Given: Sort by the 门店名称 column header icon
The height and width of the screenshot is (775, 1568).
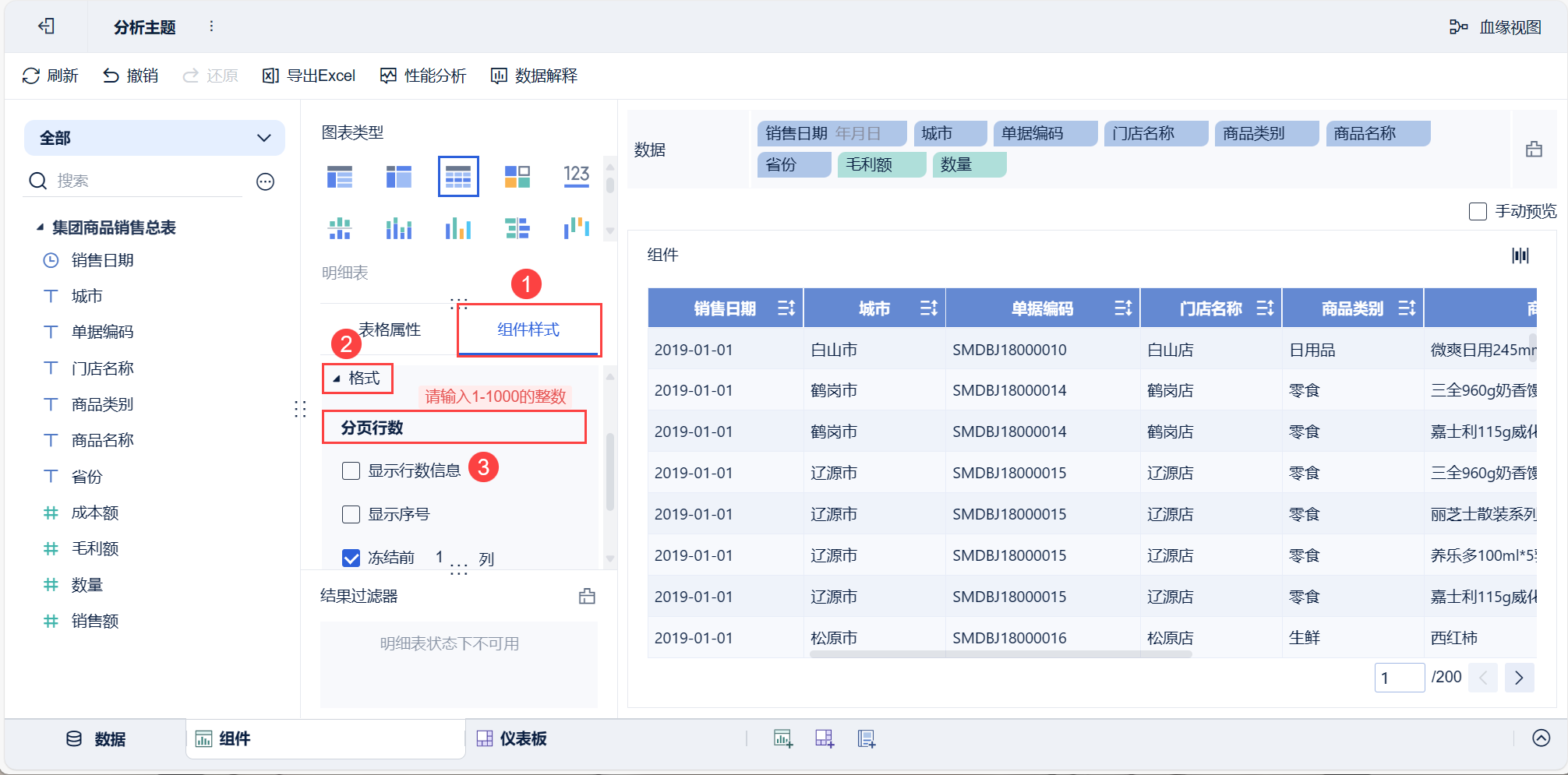Looking at the screenshot, I should [1265, 308].
